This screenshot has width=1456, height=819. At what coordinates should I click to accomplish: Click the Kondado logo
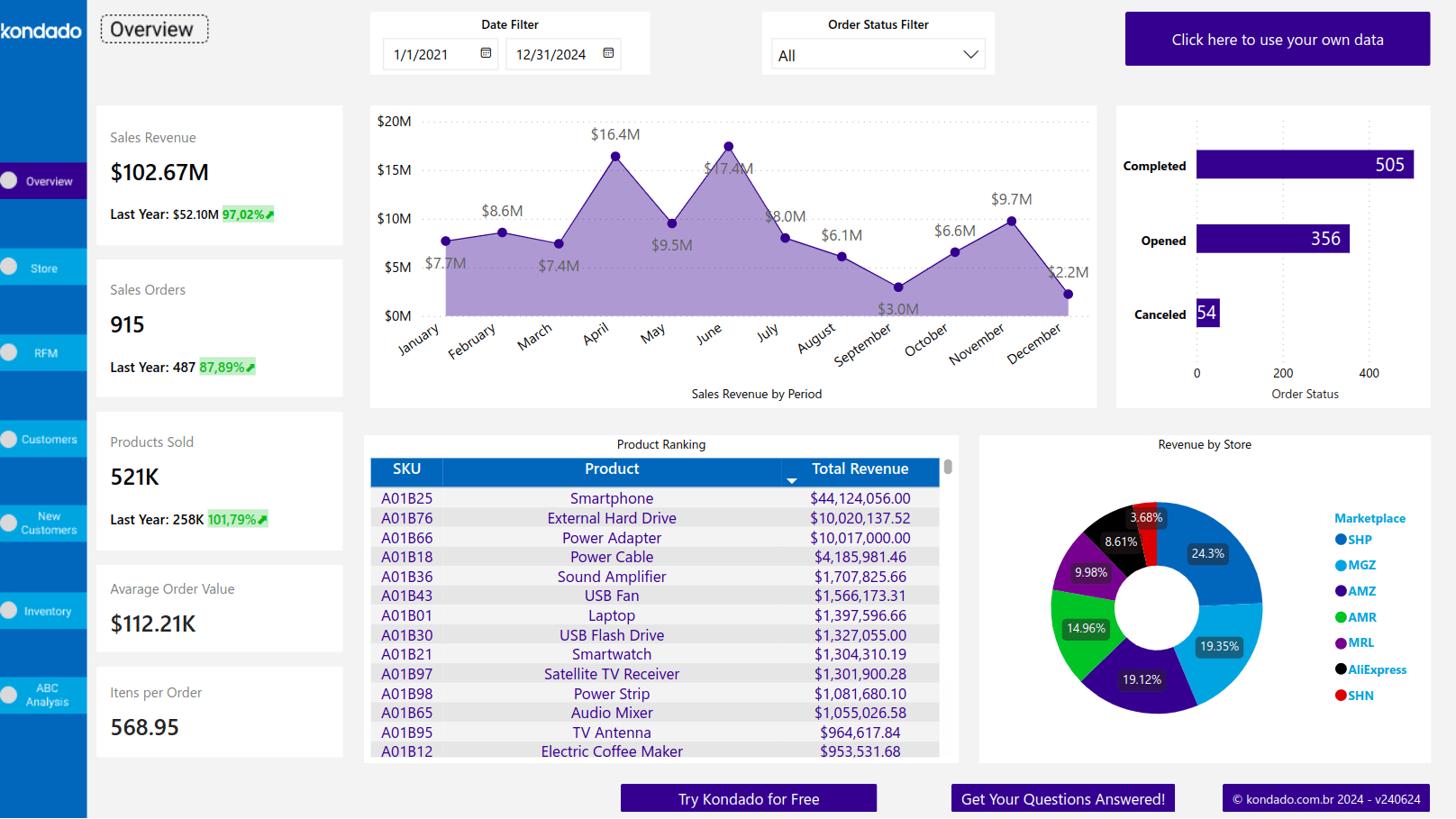tap(41, 32)
